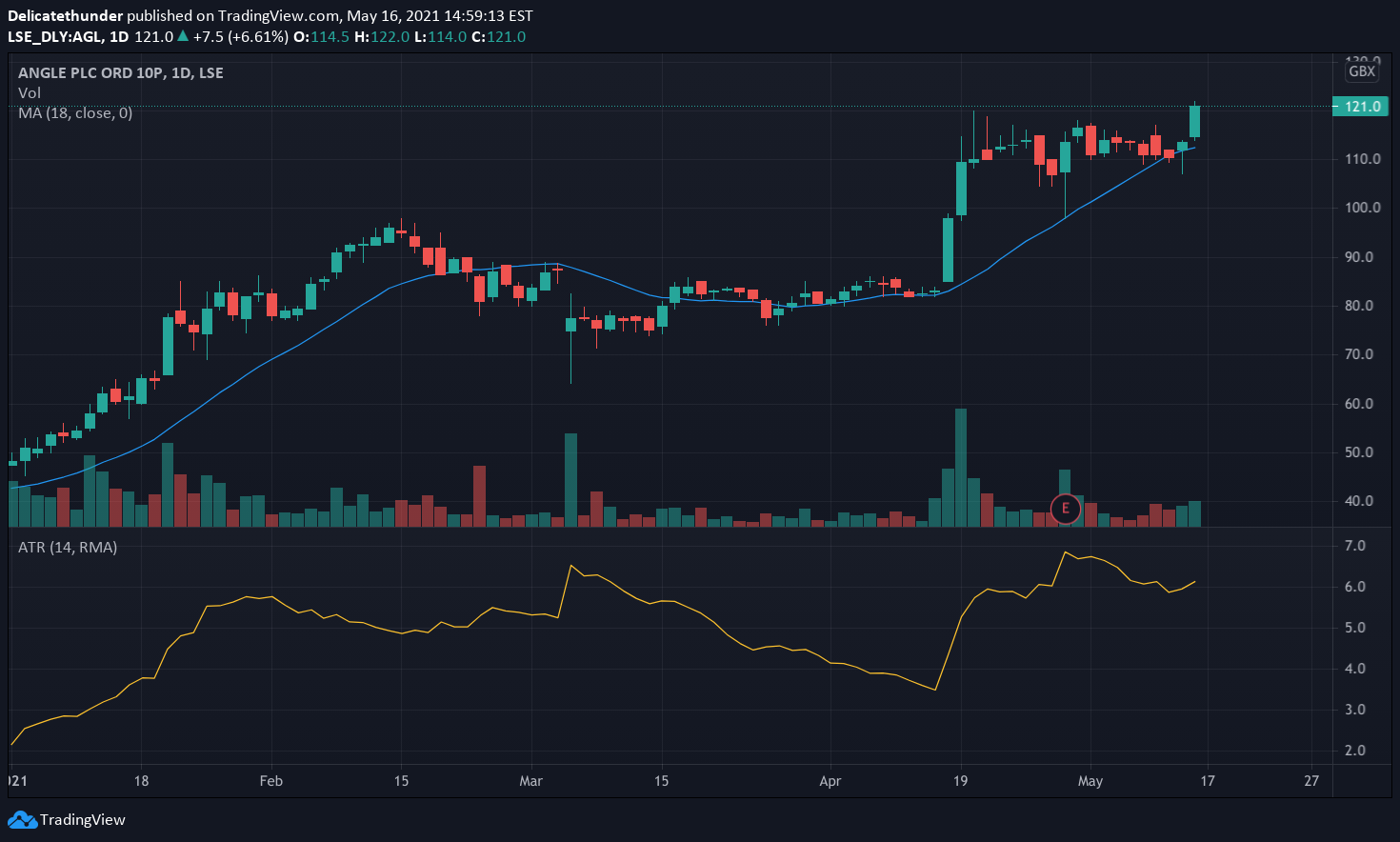Click the Mar date label on the time axis
This screenshot has width=1400, height=842.
(530, 781)
